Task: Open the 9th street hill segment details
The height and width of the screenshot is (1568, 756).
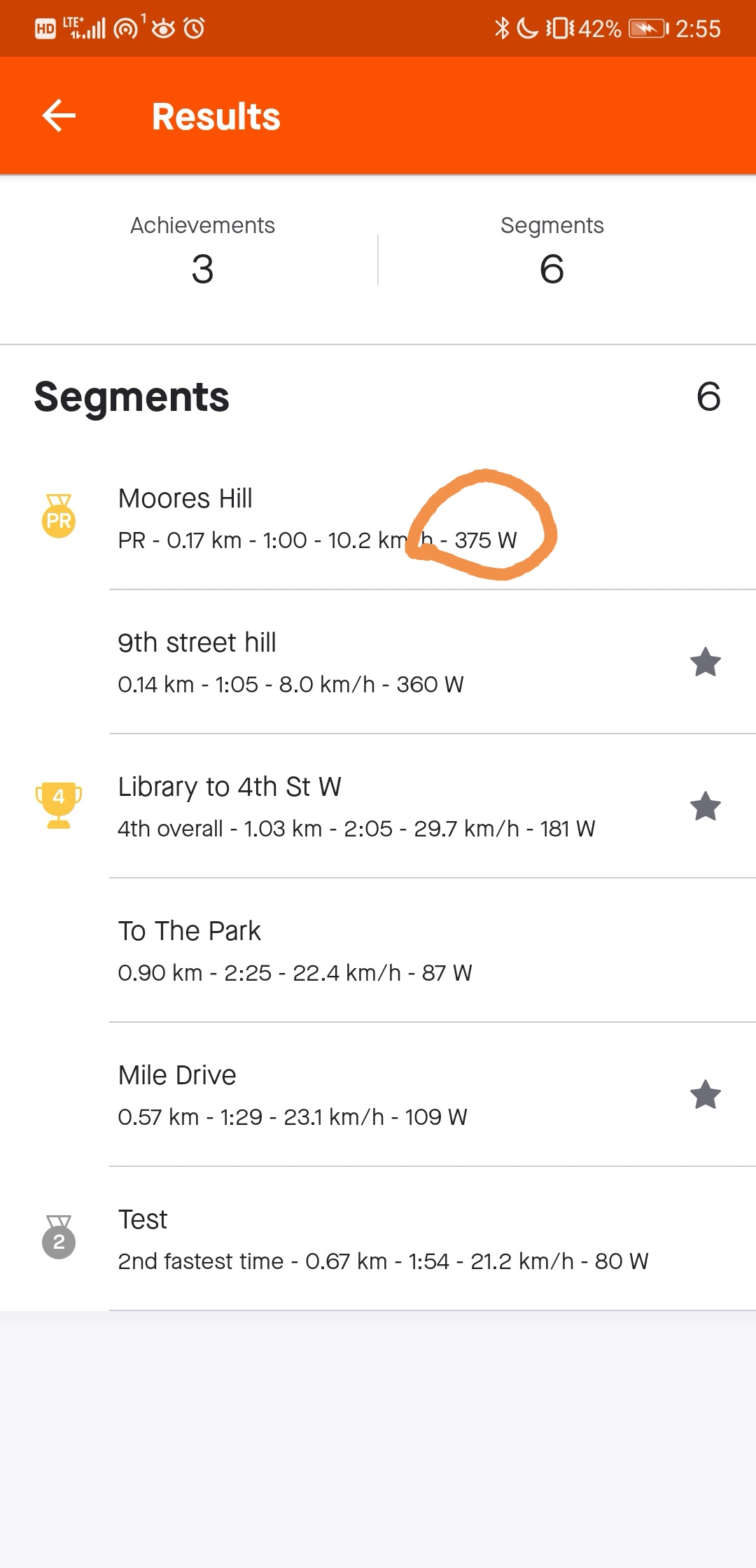Action: click(378, 662)
